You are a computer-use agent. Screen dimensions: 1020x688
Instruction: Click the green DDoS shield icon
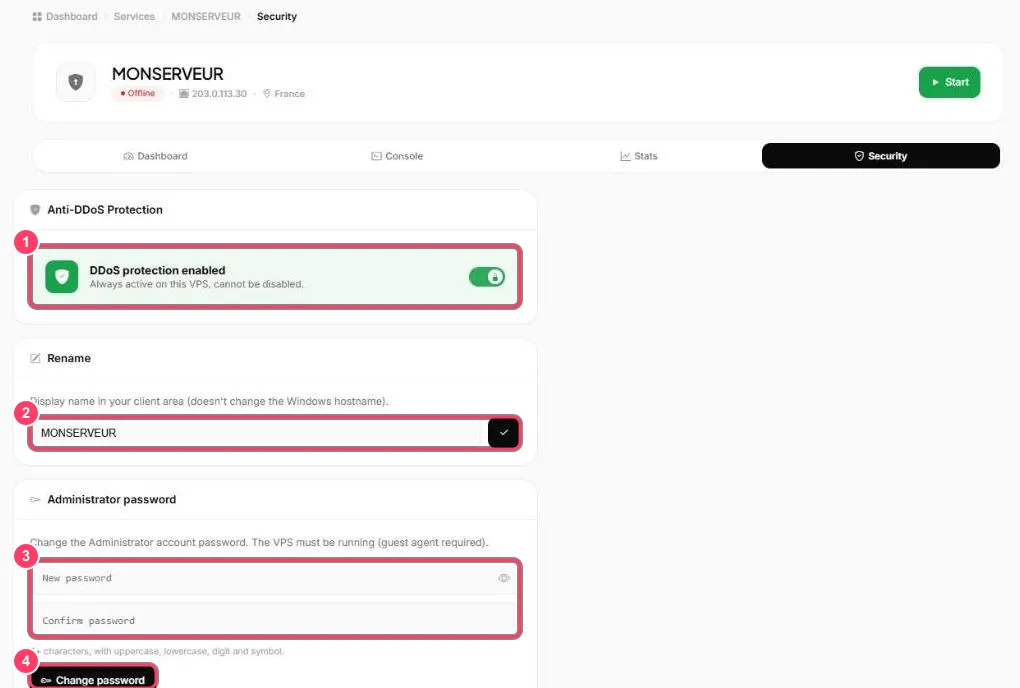click(x=62, y=277)
